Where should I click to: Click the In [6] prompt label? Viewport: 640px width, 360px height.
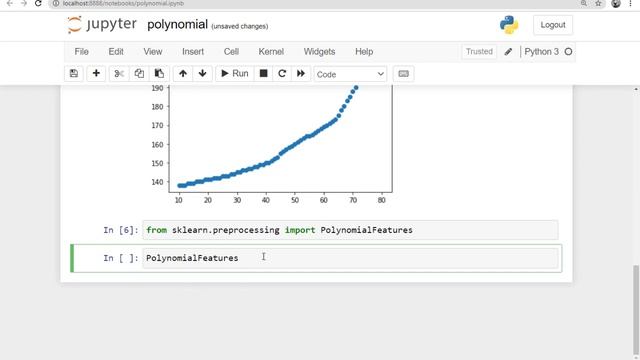(120, 230)
